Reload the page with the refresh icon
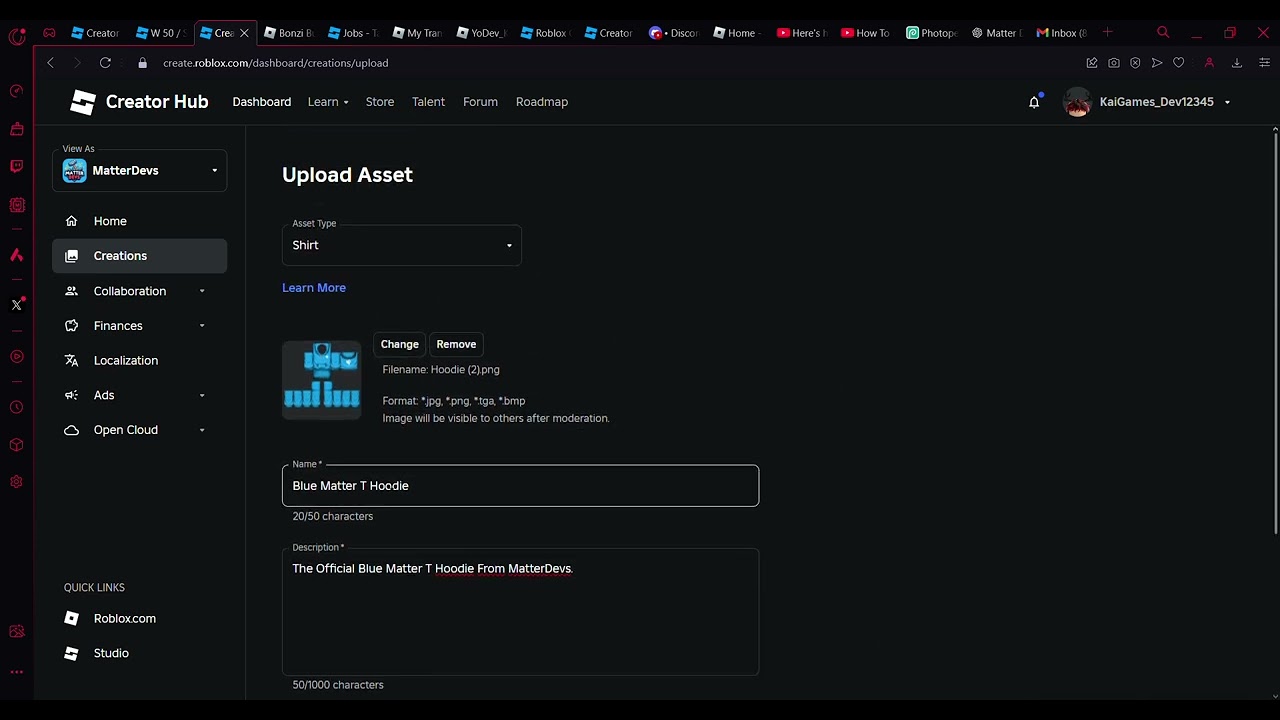 pyautogui.click(x=105, y=63)
